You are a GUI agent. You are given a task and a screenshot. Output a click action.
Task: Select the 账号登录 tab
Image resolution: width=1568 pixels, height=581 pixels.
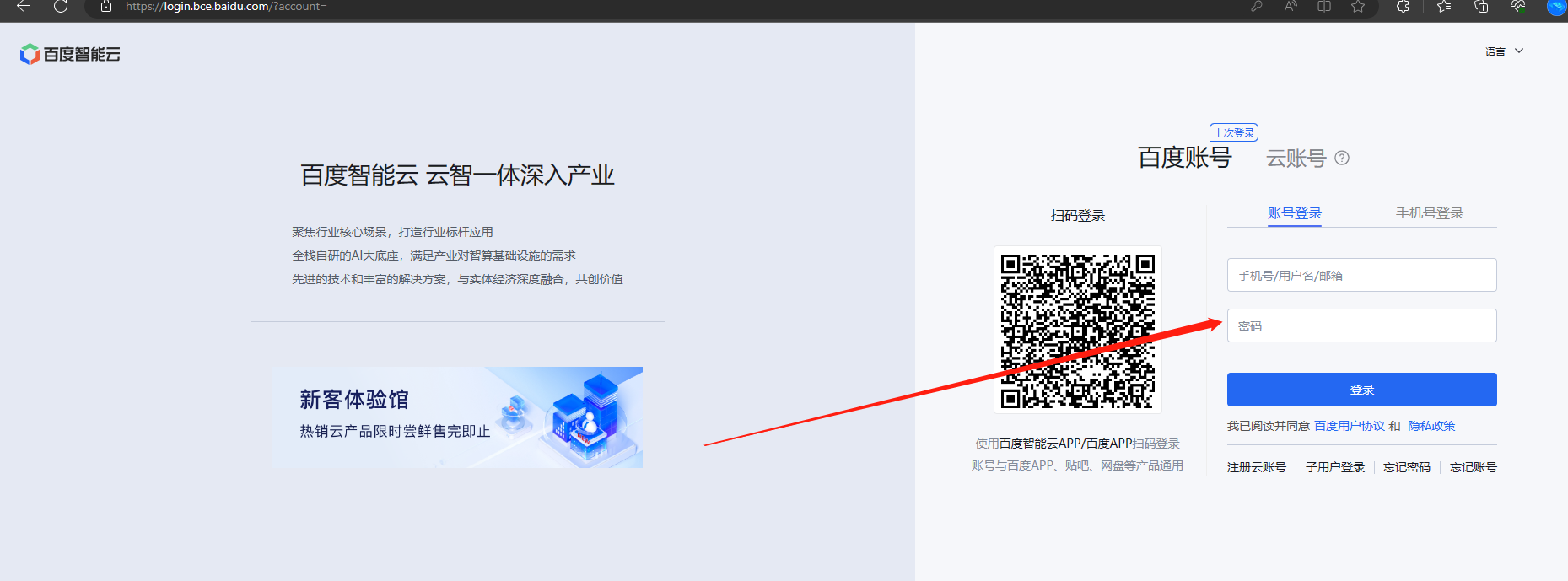1295,213
